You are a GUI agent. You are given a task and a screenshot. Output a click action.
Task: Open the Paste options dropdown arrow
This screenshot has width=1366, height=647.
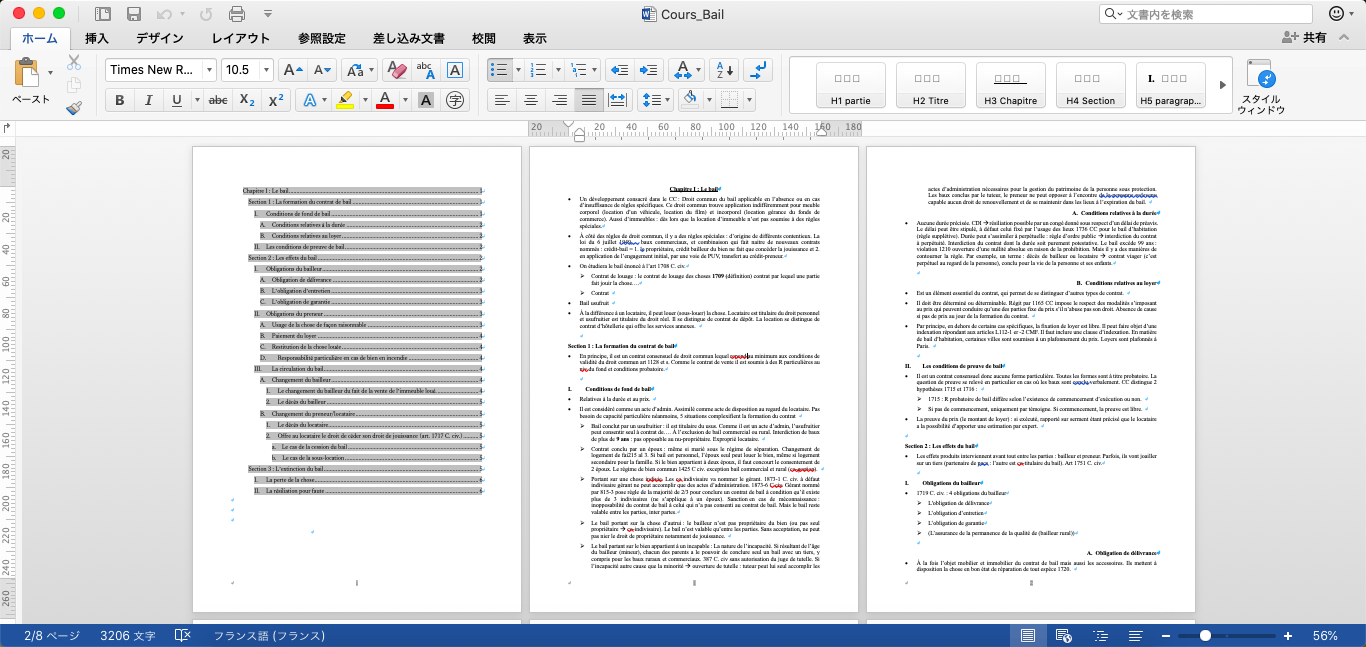(x=50, y=72)
